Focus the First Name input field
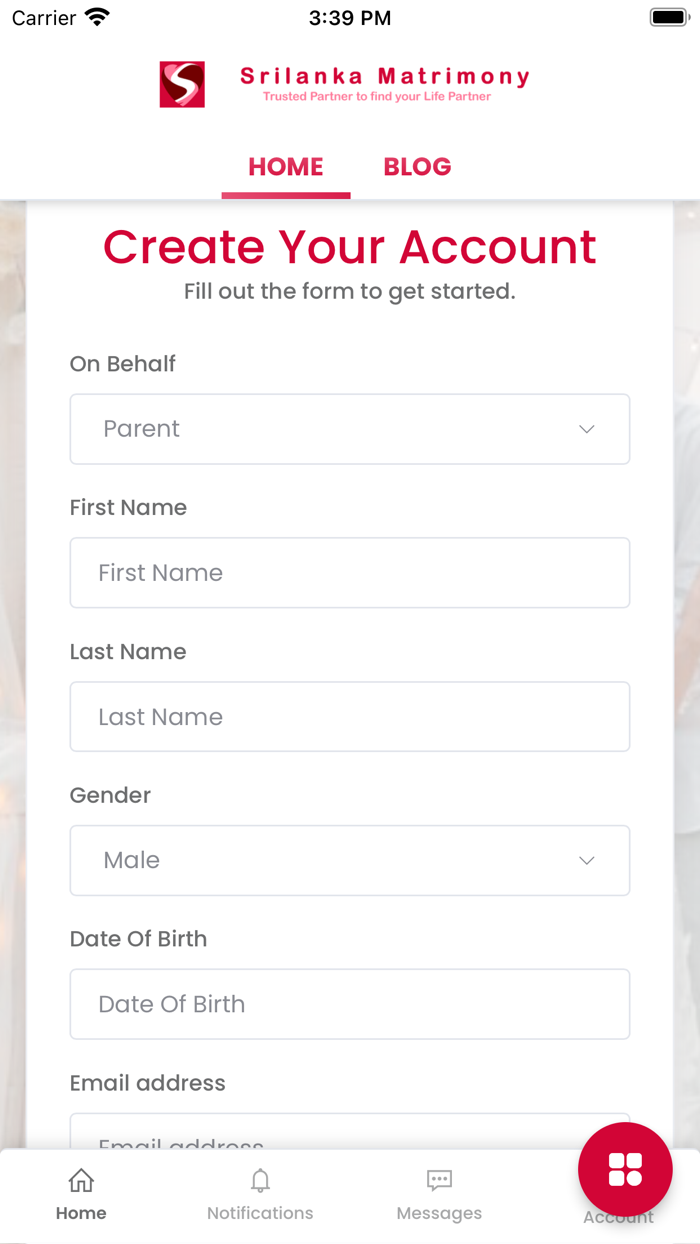Viewport: 700px width, 1244px height. pos(350,572)
